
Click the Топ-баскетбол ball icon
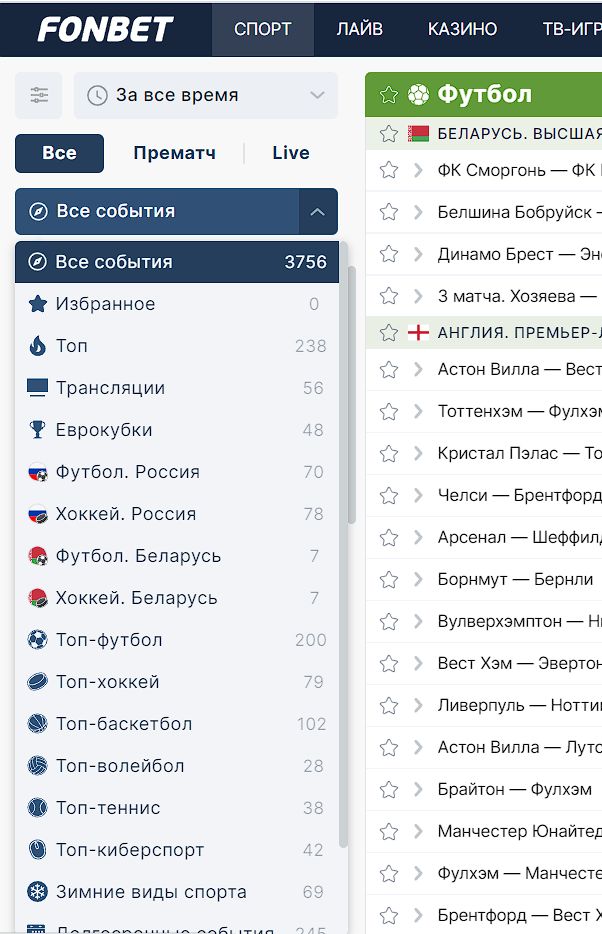tap(38, 724)
